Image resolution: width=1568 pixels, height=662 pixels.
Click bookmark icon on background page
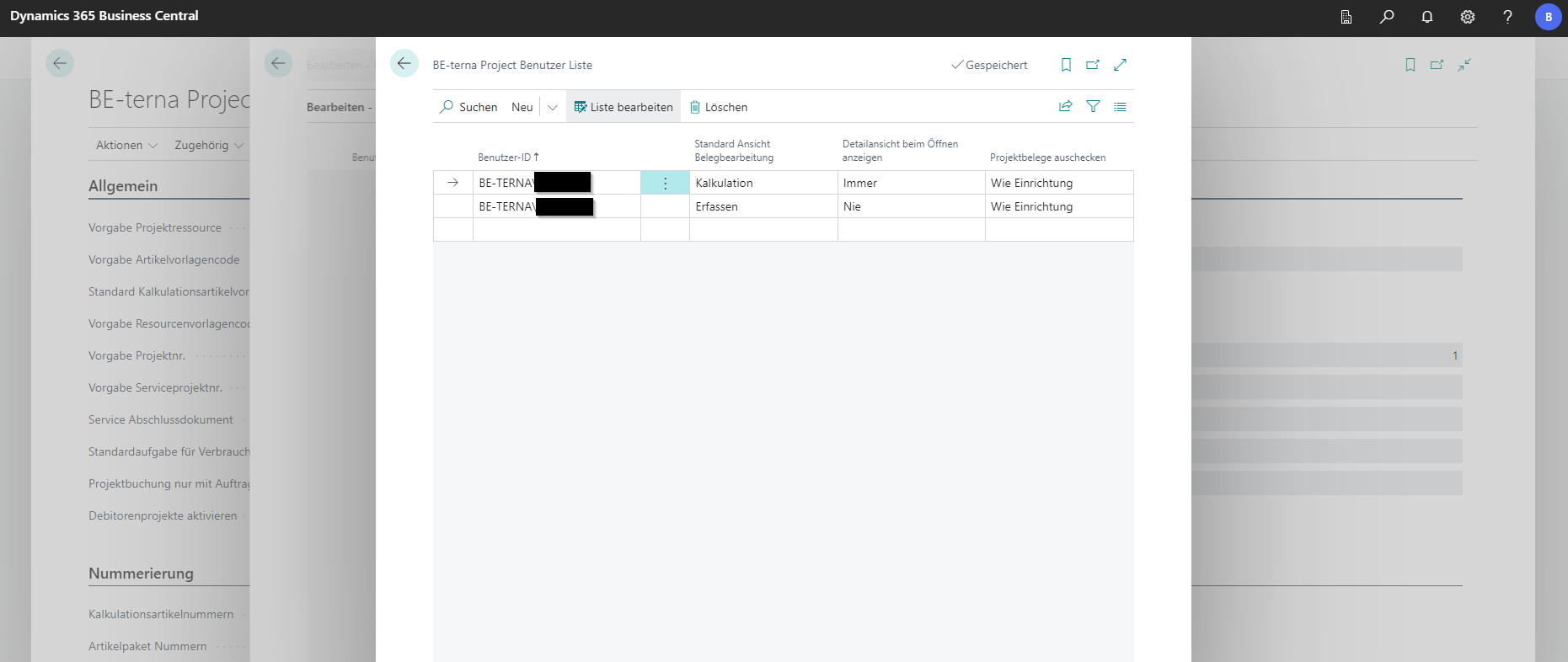point(1410,65)
